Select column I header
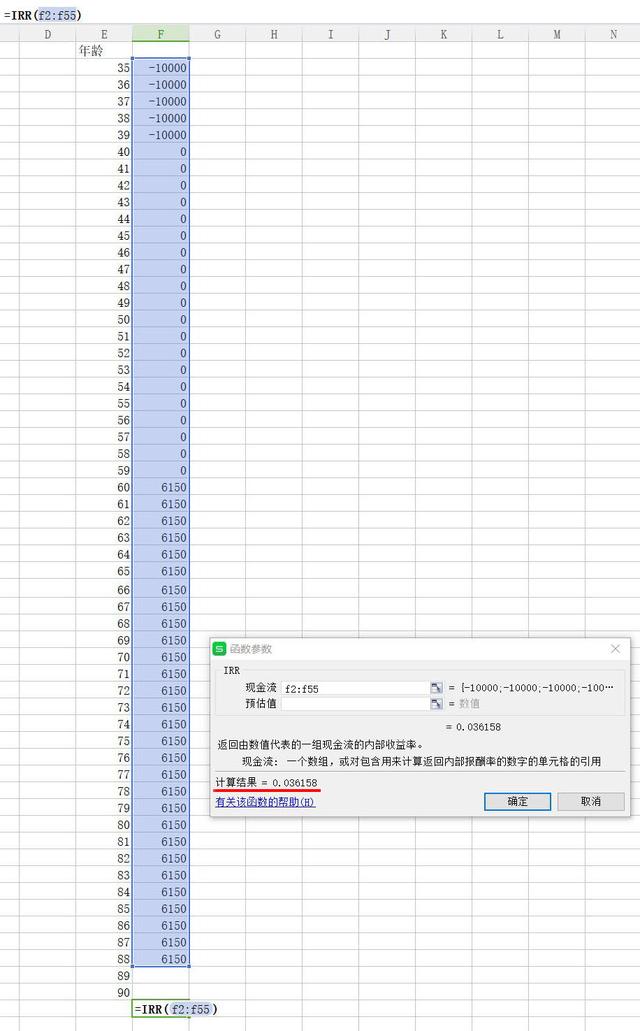The height and width of the screenshot is (1031, 640). (x=330, y=34)
